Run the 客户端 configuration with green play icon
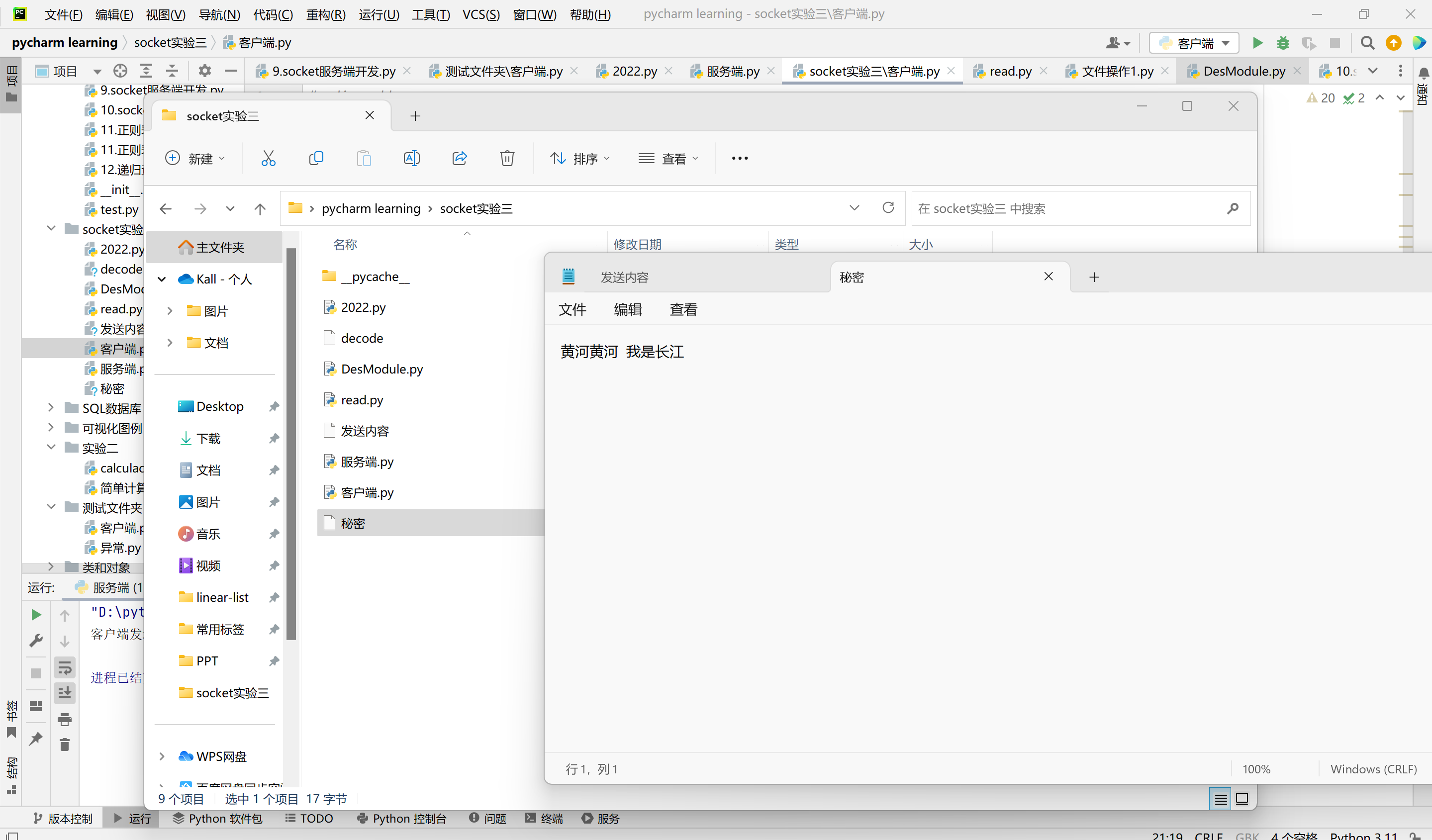Screen dimensions: 1432x840 point(1257,43)
